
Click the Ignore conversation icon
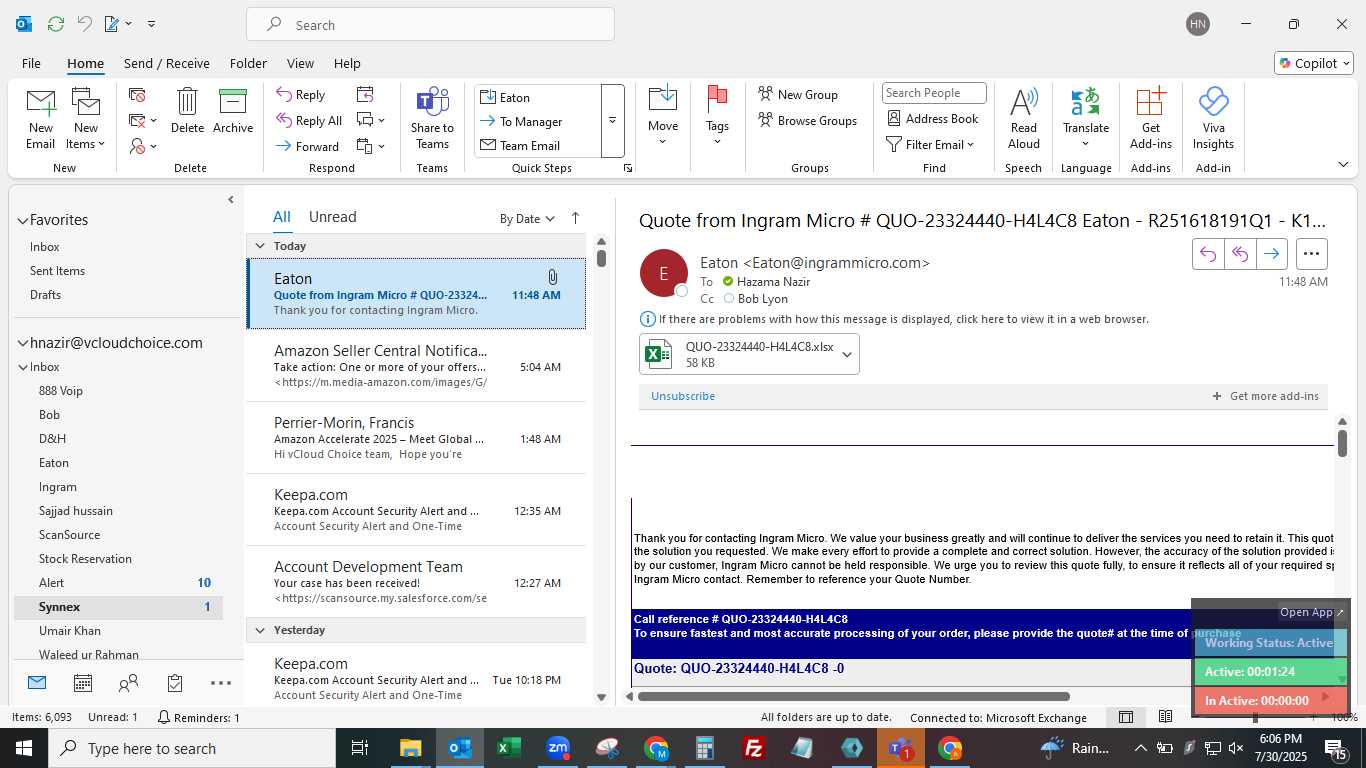coord(138,95)
